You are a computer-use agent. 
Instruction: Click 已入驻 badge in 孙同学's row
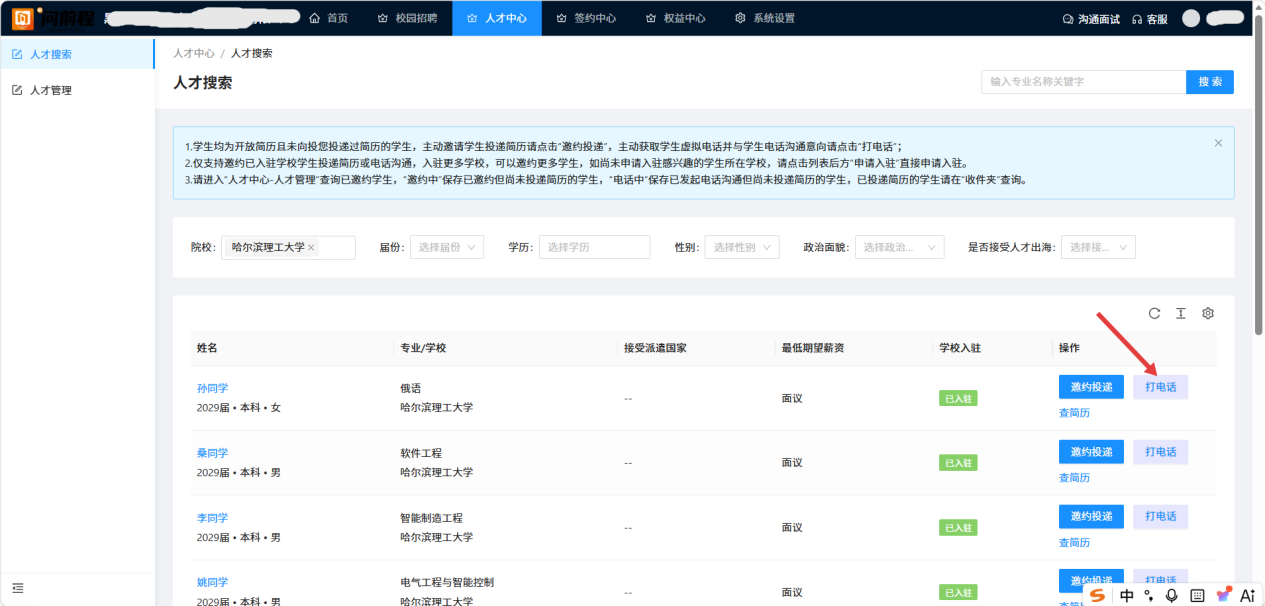click(x=958, y=398)
